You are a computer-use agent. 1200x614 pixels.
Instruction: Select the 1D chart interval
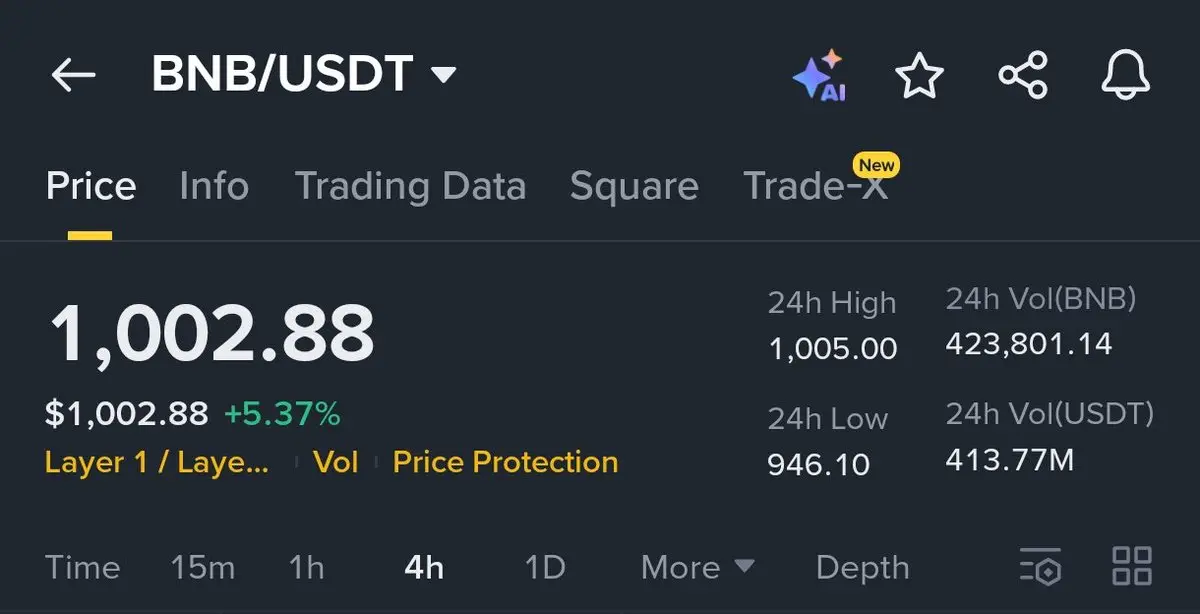point(546,568)
